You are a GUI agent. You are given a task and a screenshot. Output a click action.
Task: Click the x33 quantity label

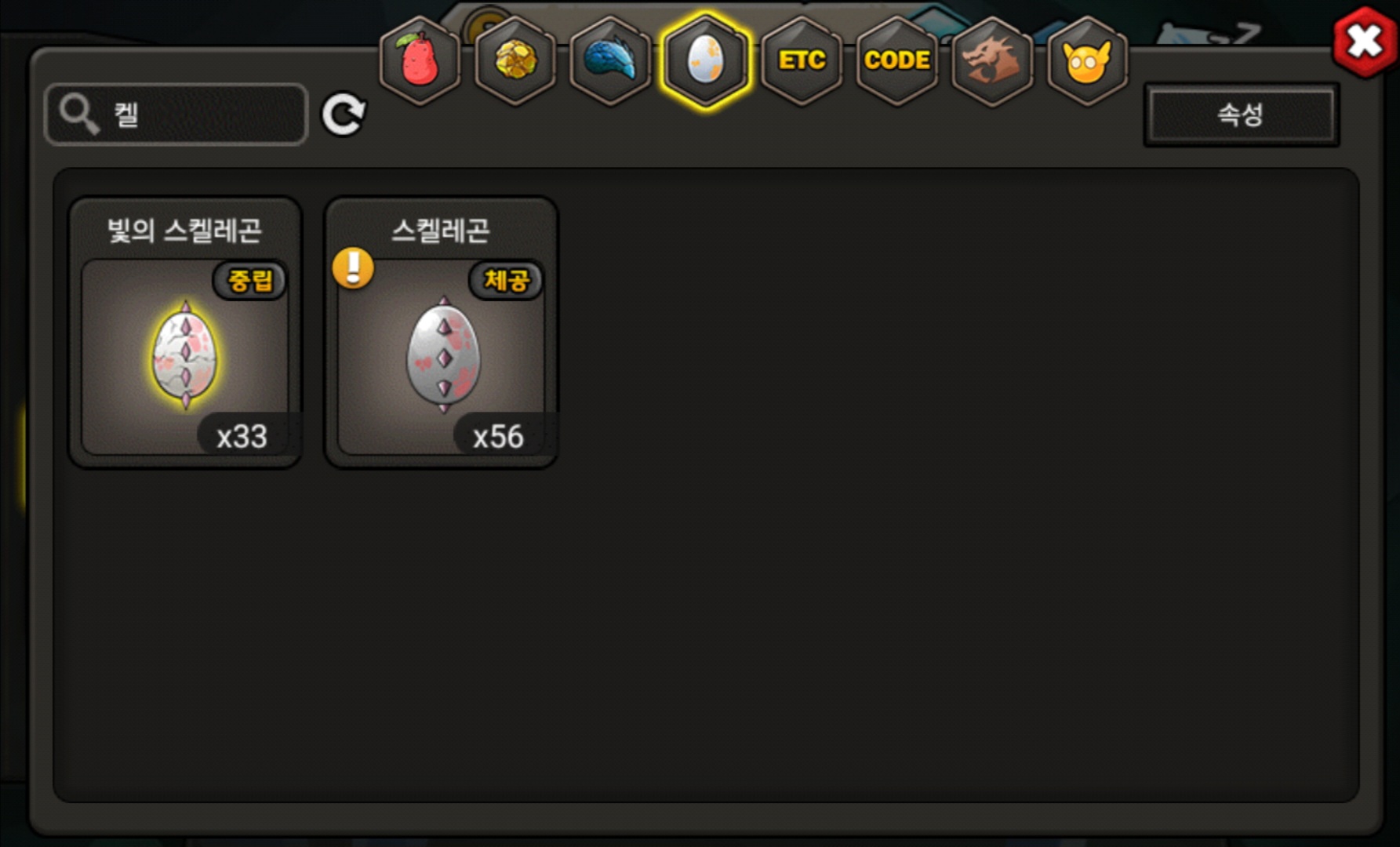pos(242,436)
